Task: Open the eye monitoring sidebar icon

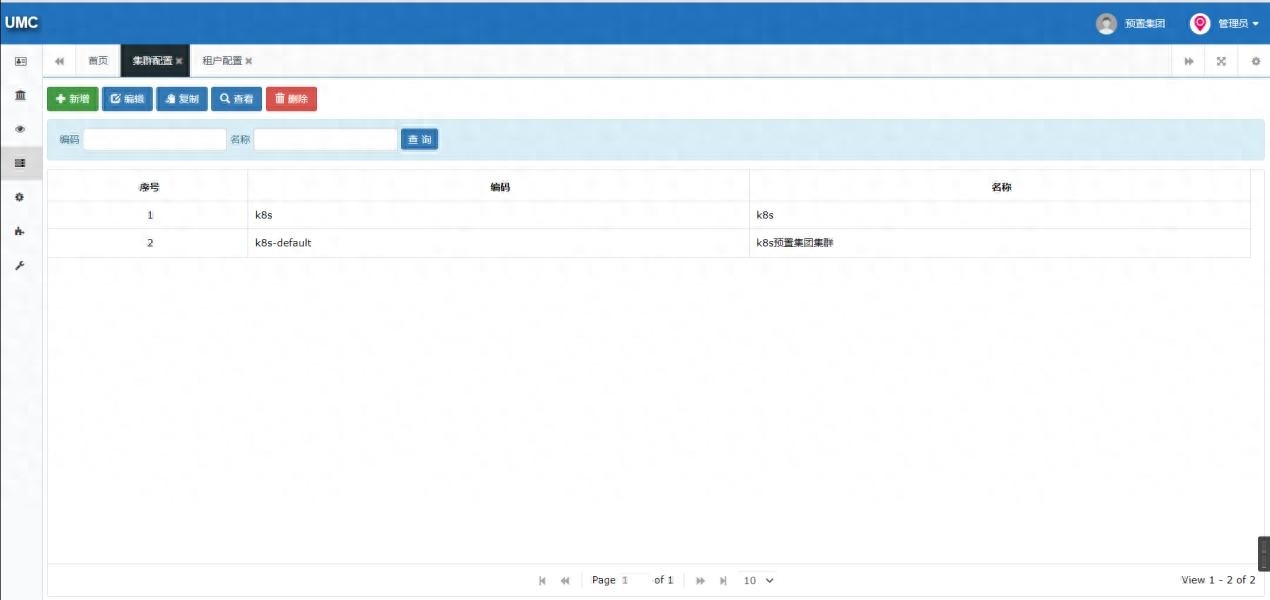Action: (20, 129)
